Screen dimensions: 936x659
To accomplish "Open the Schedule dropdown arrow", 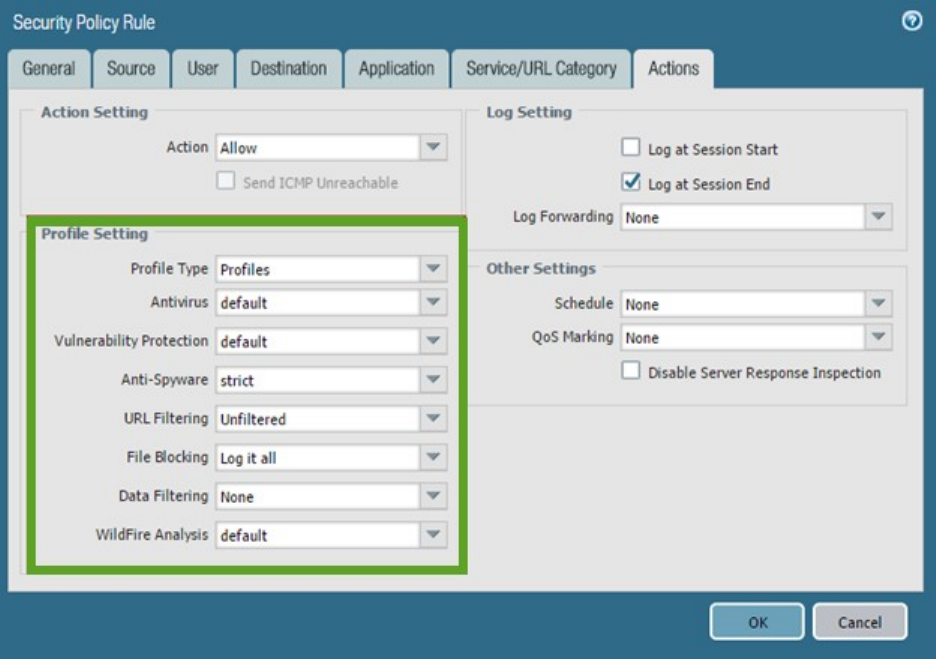I will point(879,304).
